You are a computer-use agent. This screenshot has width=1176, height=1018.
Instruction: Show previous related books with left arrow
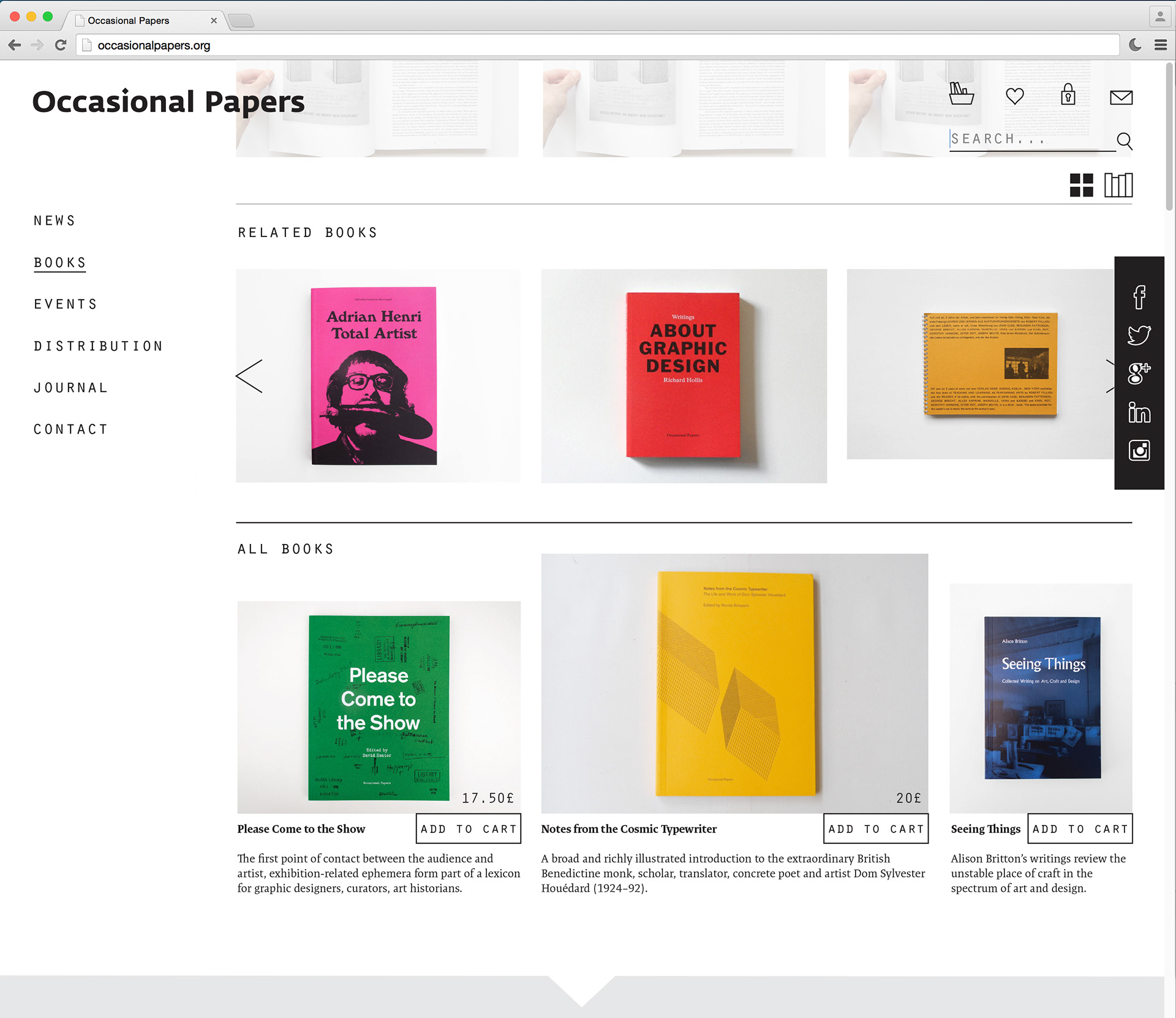249,376
